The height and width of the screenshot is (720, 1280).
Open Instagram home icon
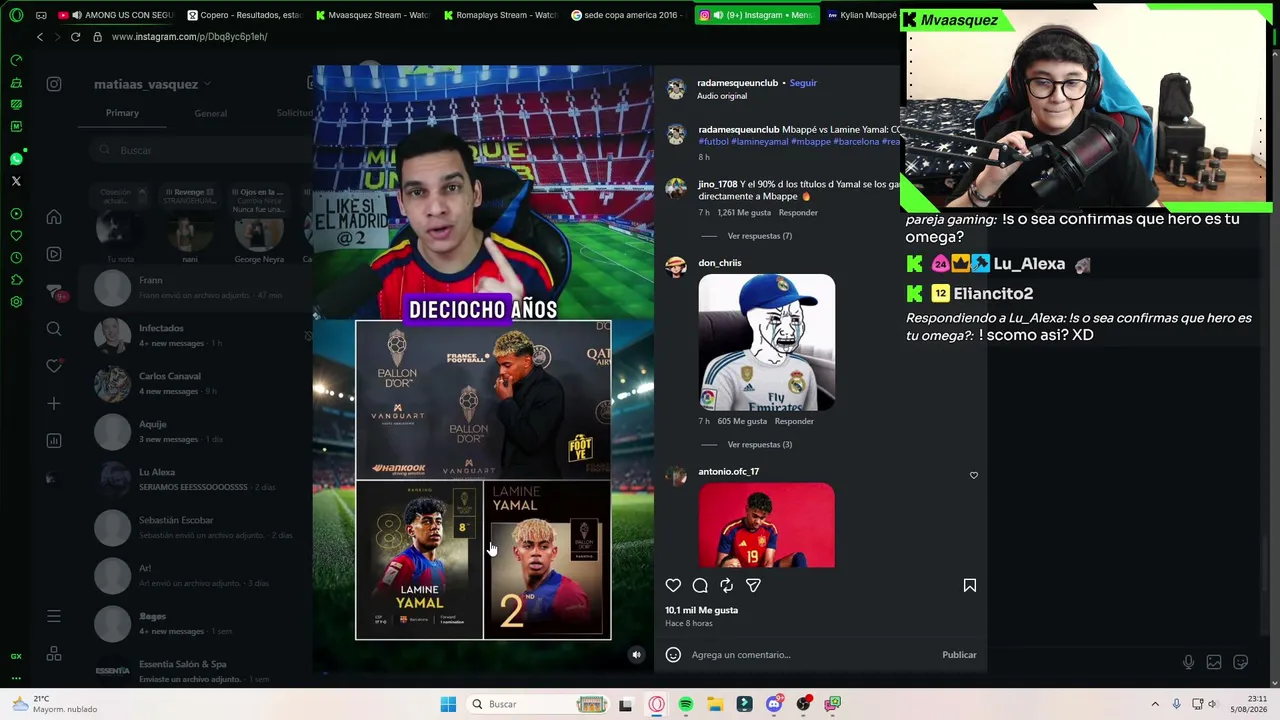coord(54,217)
